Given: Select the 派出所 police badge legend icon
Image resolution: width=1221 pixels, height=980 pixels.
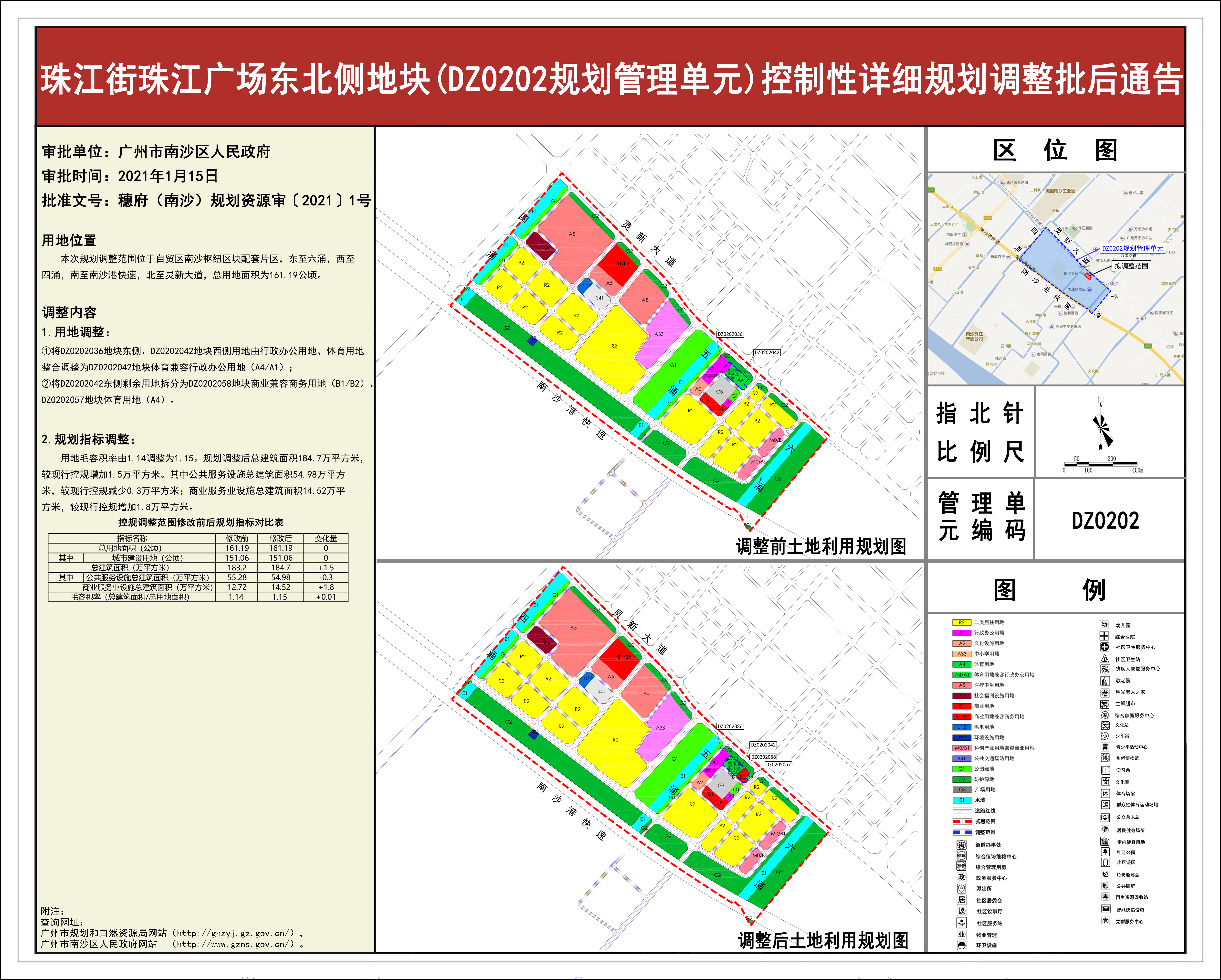Looking at the screenshot, I should pyautogui.click(x=962, y=889).
